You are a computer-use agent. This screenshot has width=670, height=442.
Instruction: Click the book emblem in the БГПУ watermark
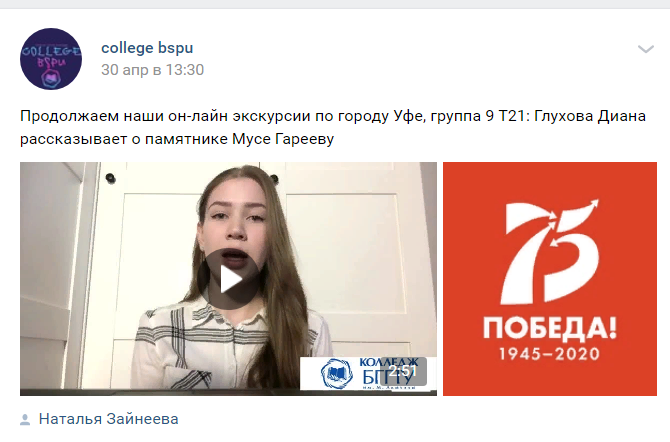(x=336, y=374)
